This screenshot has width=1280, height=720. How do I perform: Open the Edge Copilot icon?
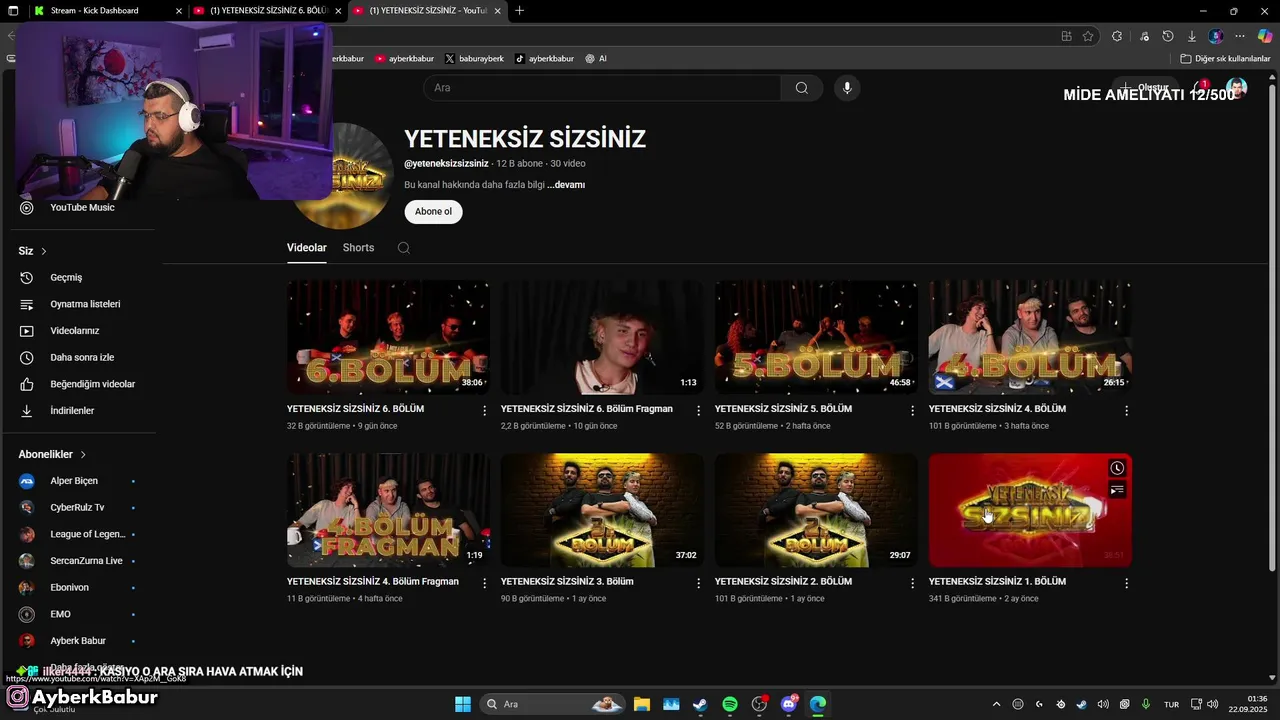pos(1265,36)
